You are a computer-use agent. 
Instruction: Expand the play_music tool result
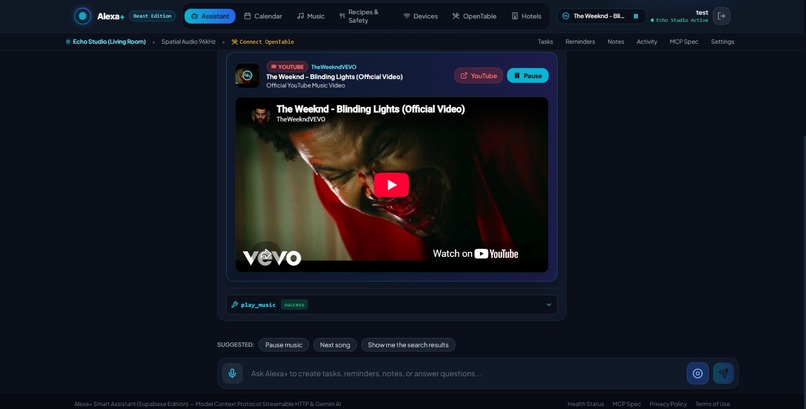click(391, 305)
